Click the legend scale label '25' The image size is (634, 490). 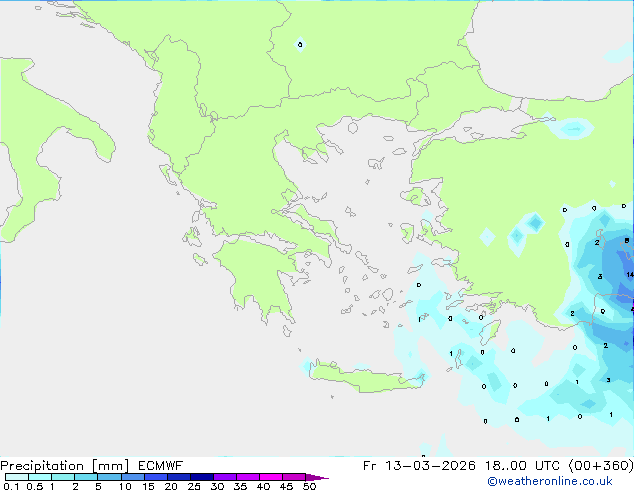pyautogui.click(x=194, y=486)
